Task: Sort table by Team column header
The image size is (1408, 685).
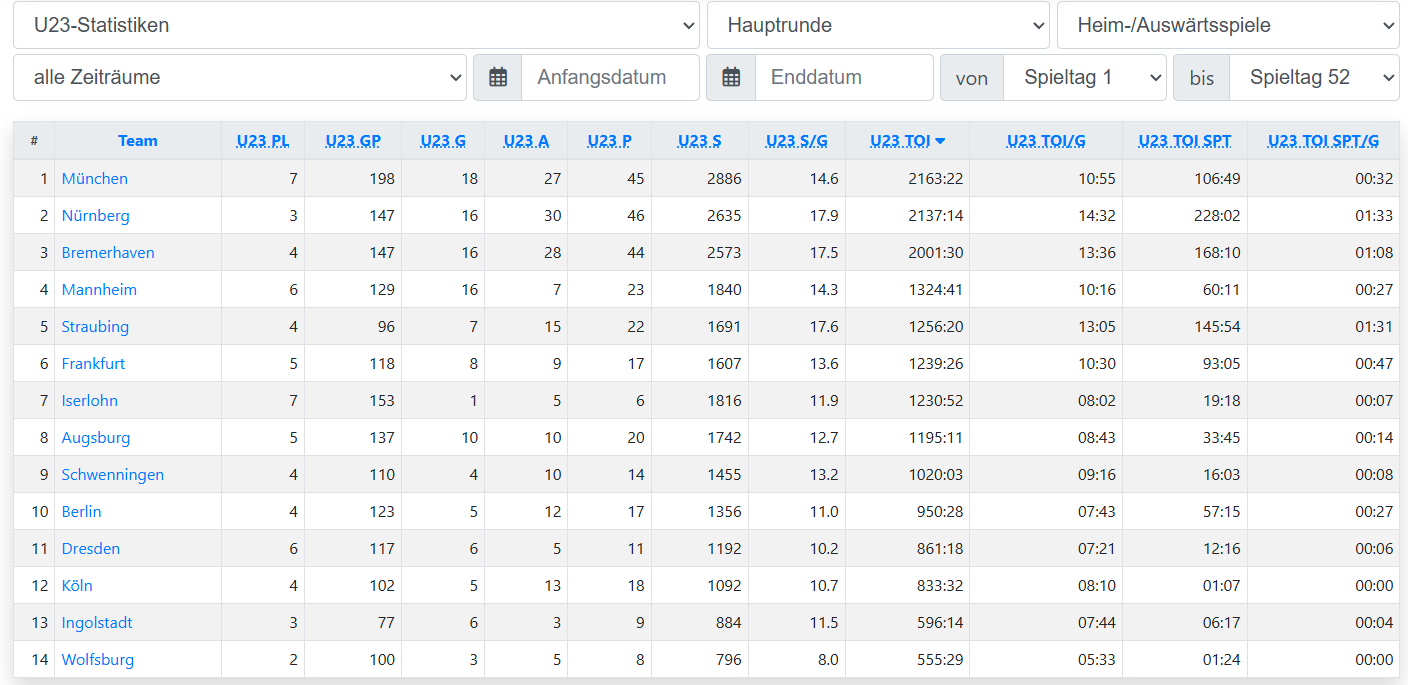Action: [138, 141]
